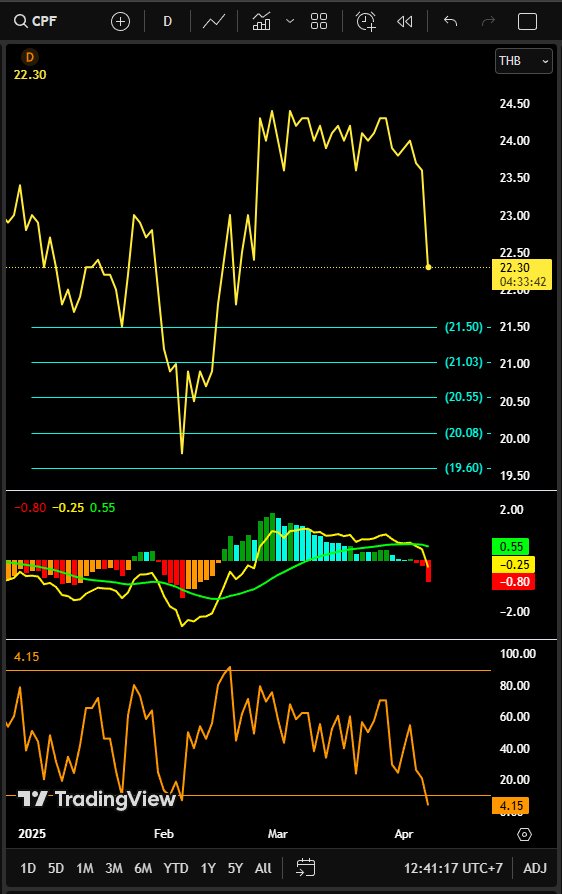This screenshot has width=562, height=894.
Task: Click the 4.15 oscillator value in the legend
Action: tap(27, 657)
